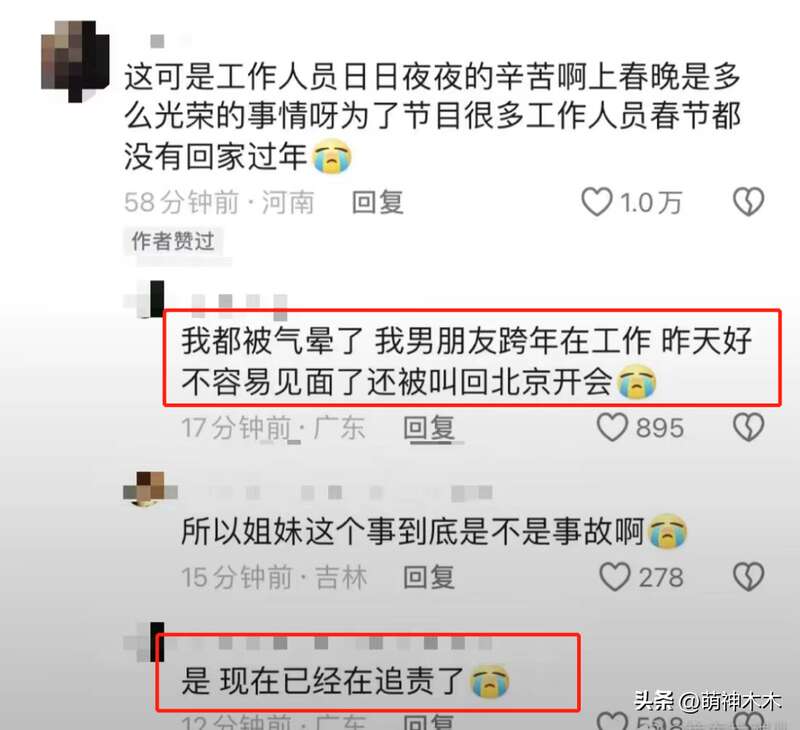Reply to the 58分钟前 河南 comment
800x730 pixels.
point(378,203)
